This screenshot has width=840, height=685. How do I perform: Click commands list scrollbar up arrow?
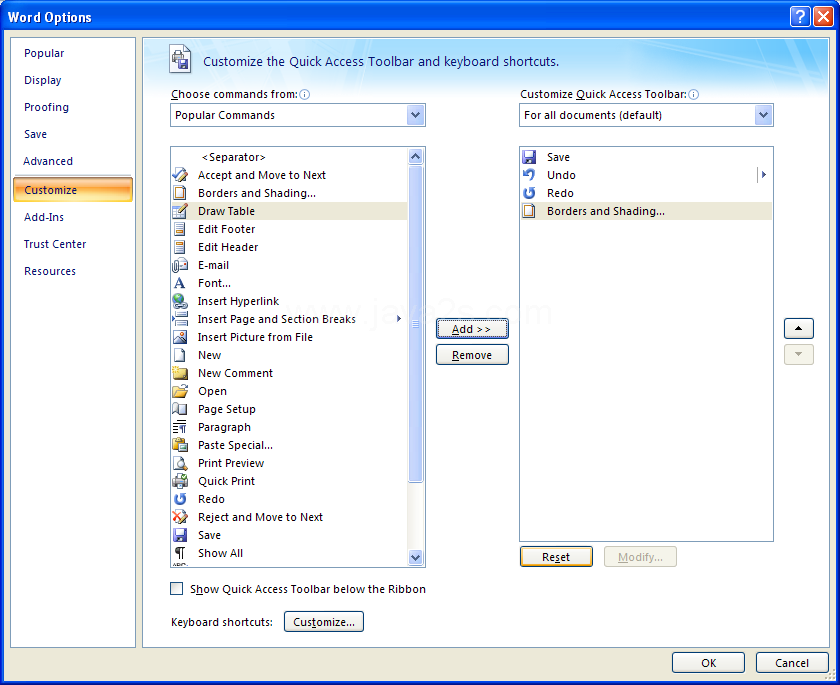pos(415,156)
